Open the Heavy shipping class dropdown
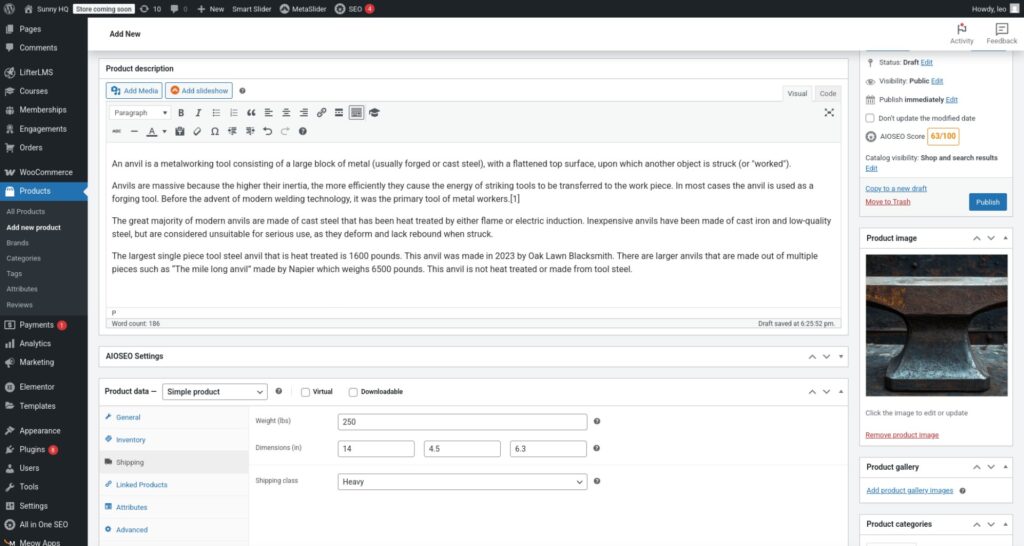This screenshot has width=1024, height=546. [462, 482]
